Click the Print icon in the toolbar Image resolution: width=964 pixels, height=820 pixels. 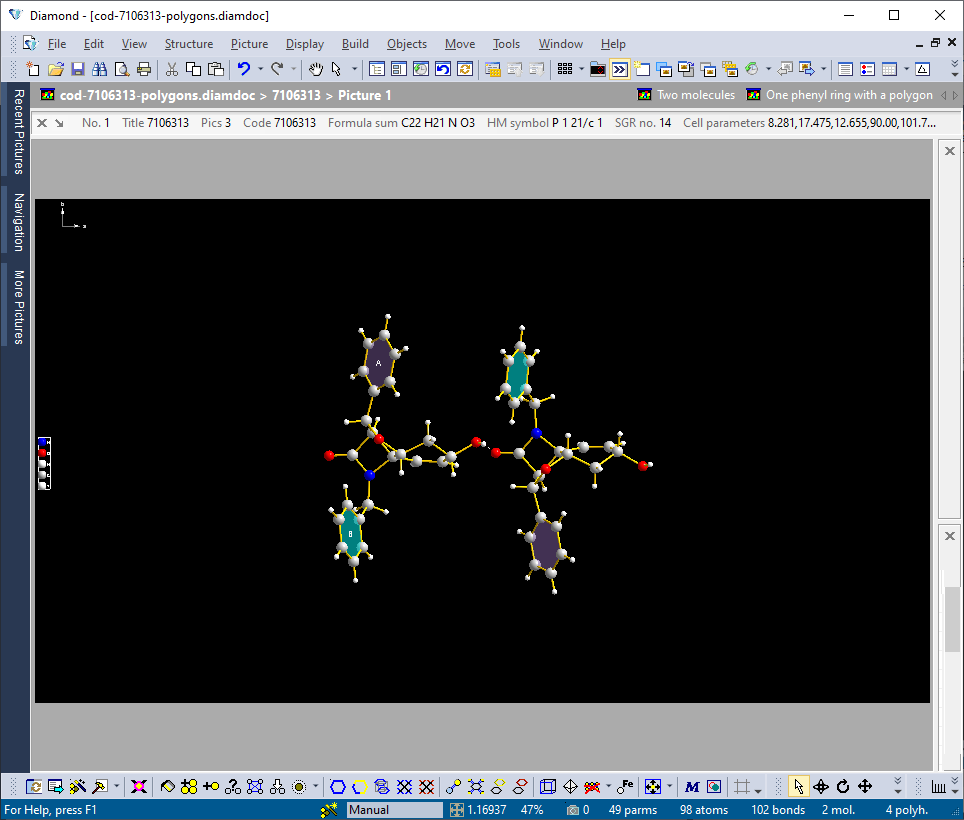click(145, 68)
